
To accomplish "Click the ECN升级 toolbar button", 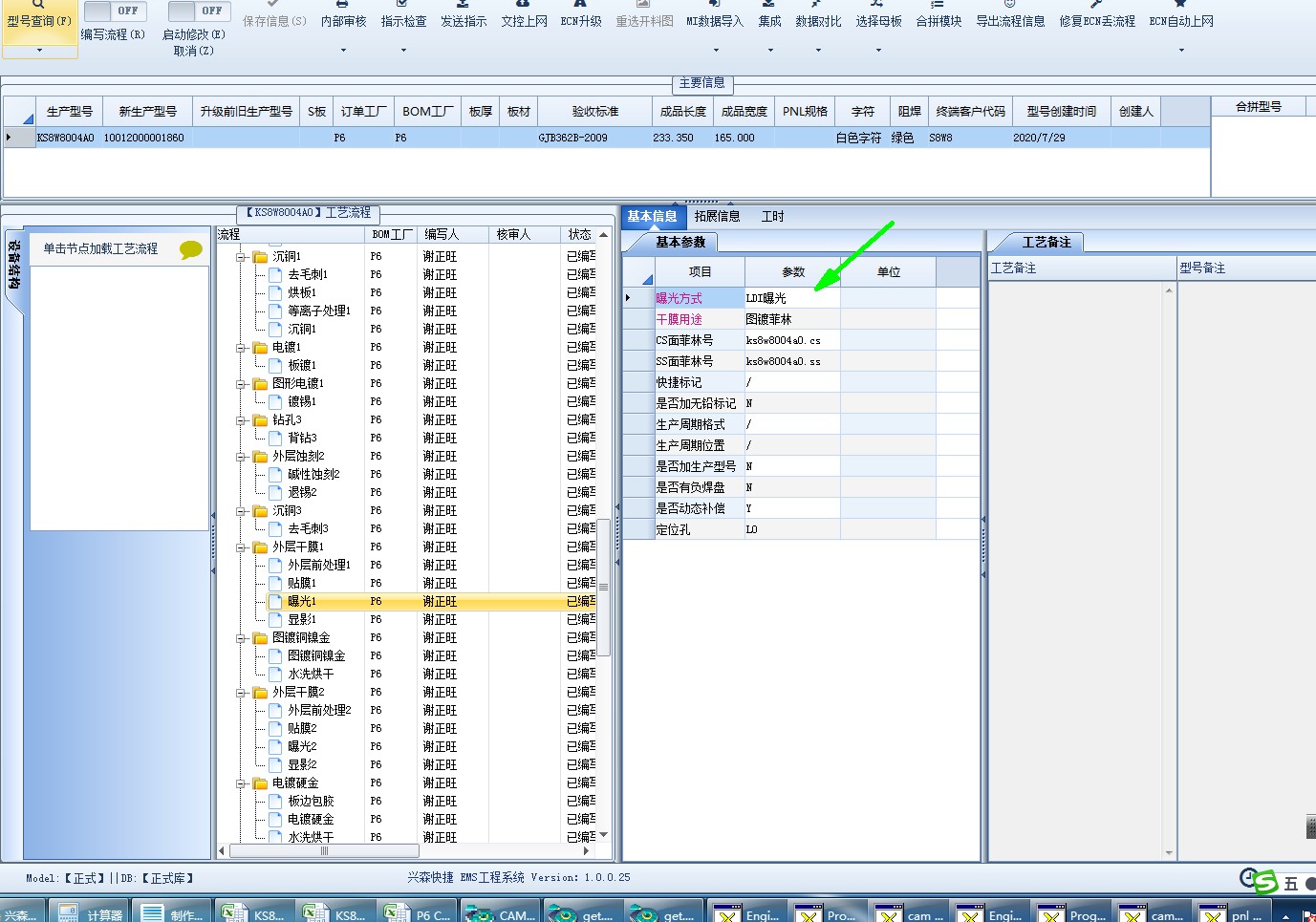I will coord(580,15).
